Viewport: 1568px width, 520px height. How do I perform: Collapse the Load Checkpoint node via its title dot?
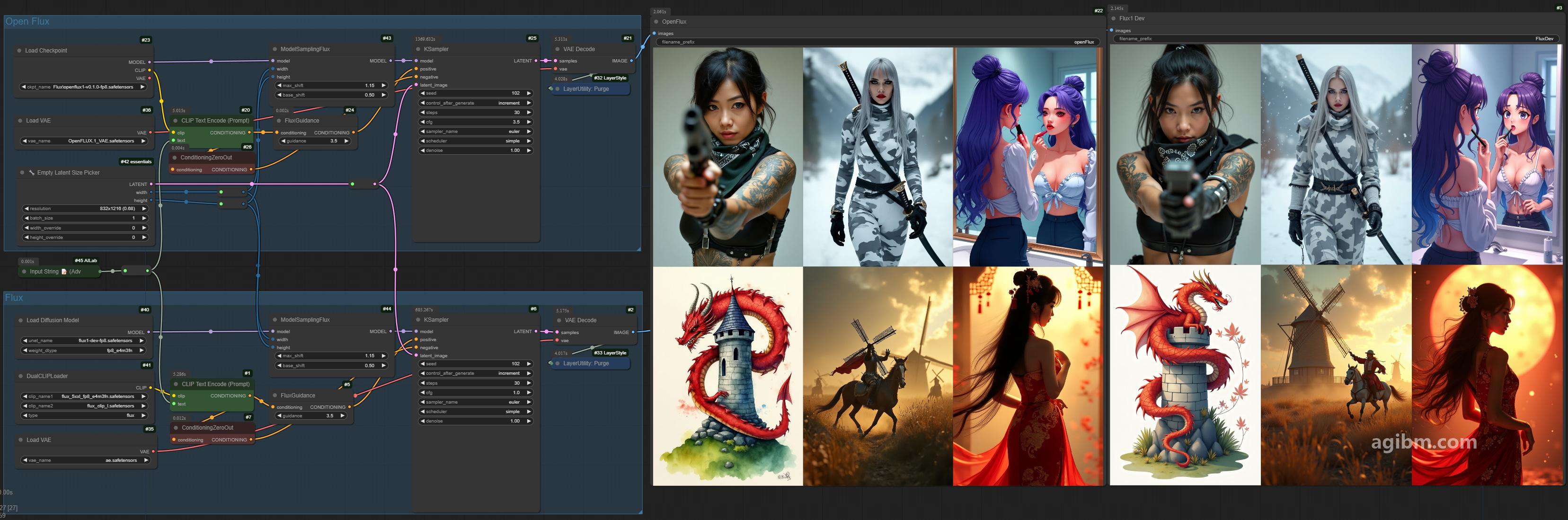tap(19, 51)
